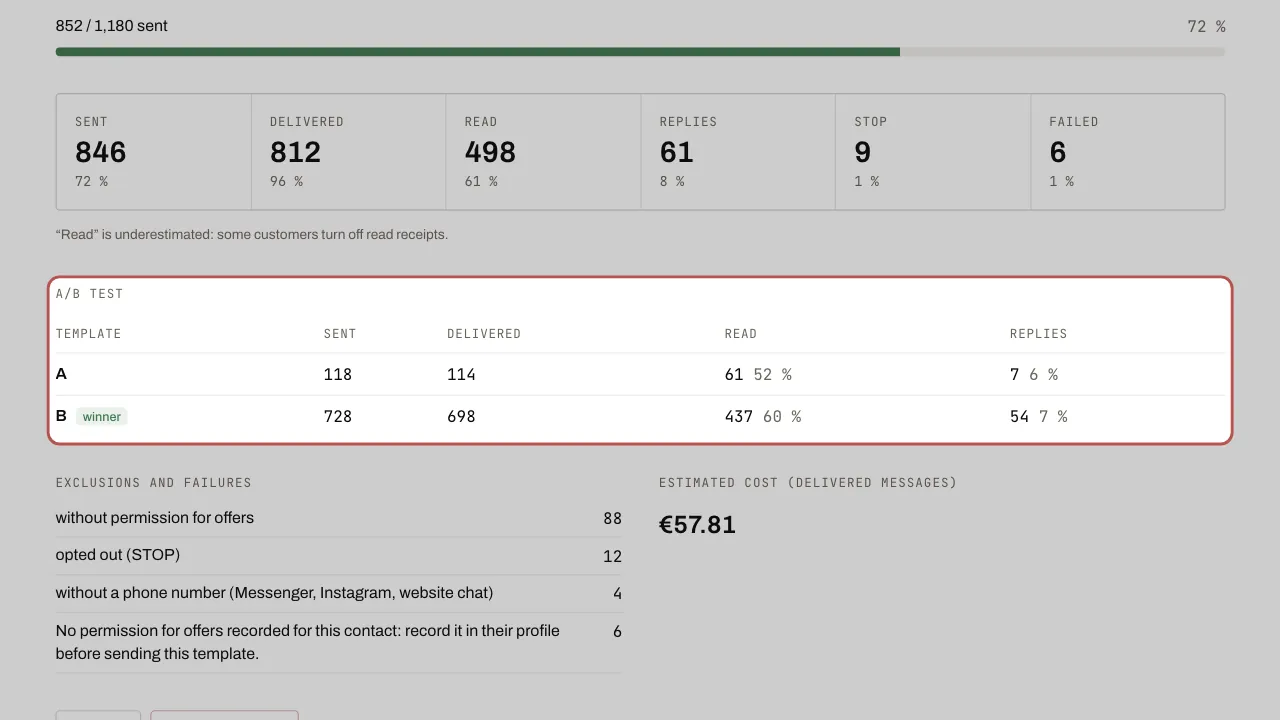This screenshot has height=720, width=1280.
Task: Select the 9 value in the Stop card
Action: pyautogui.click(x=863, y=152)
